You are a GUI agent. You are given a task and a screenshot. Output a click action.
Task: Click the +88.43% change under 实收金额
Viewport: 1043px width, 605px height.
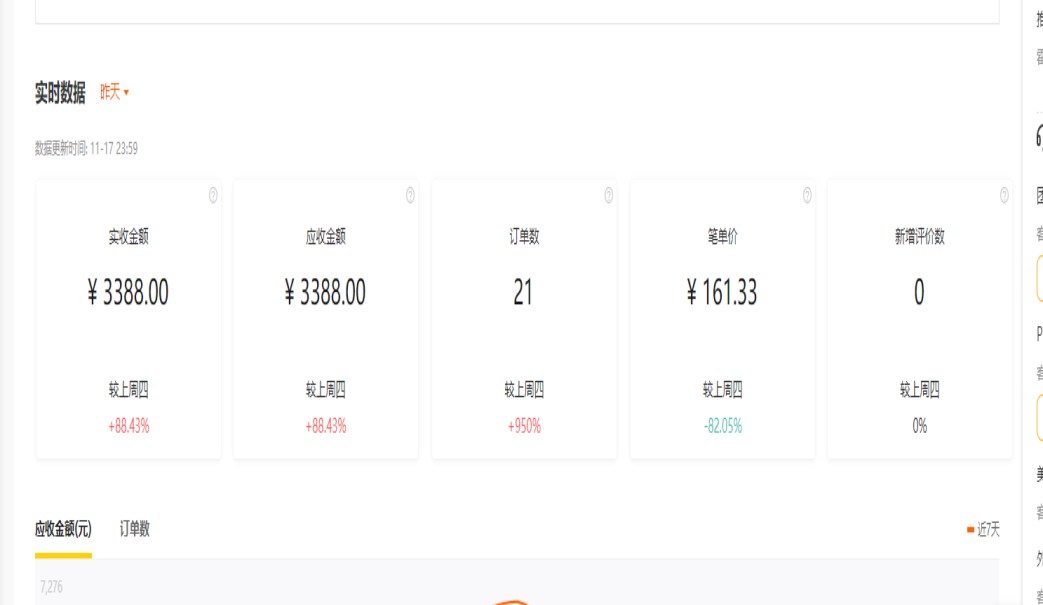coord(128,426)
